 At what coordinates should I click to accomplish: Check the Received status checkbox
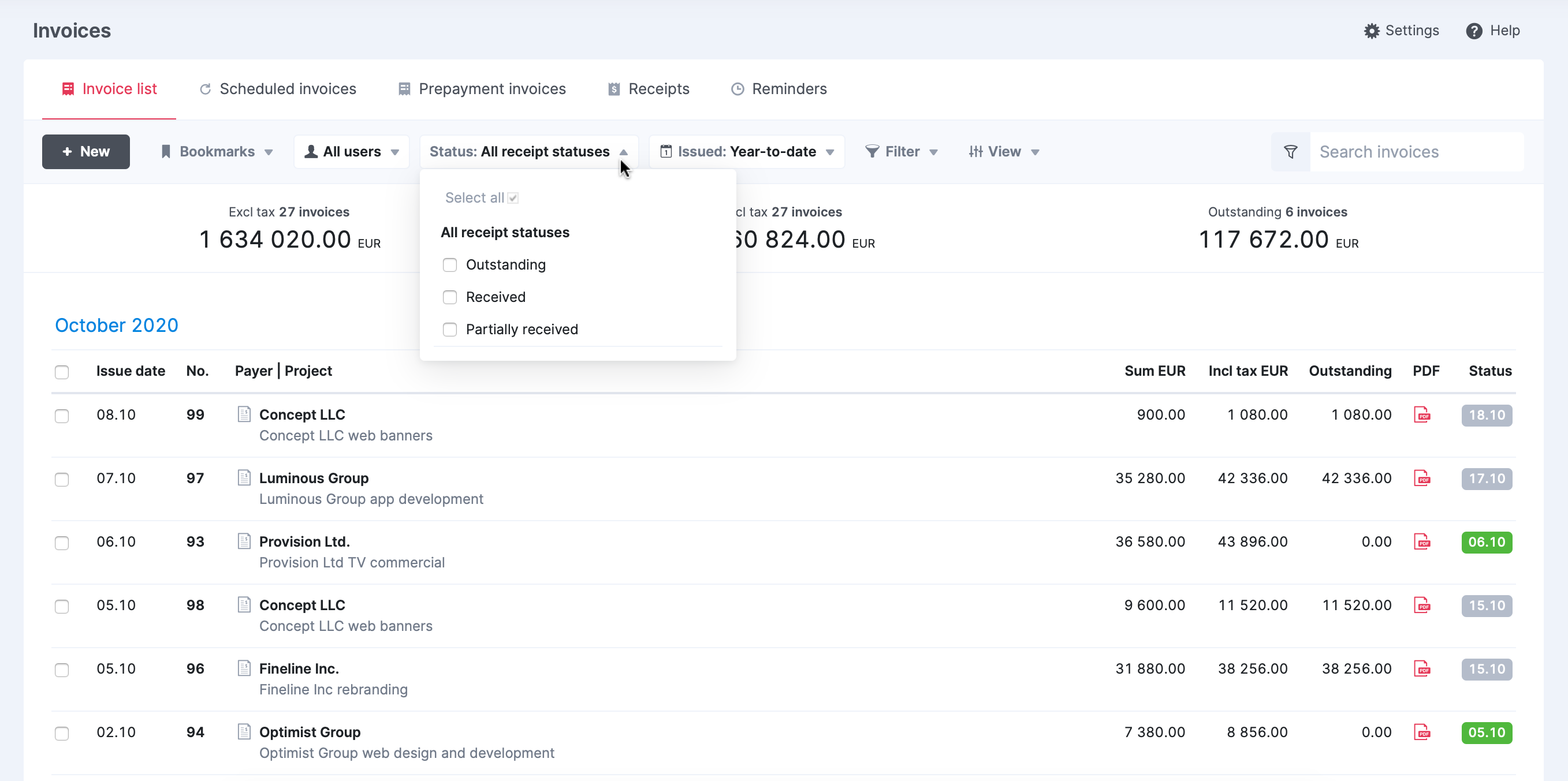pos(450,297)
